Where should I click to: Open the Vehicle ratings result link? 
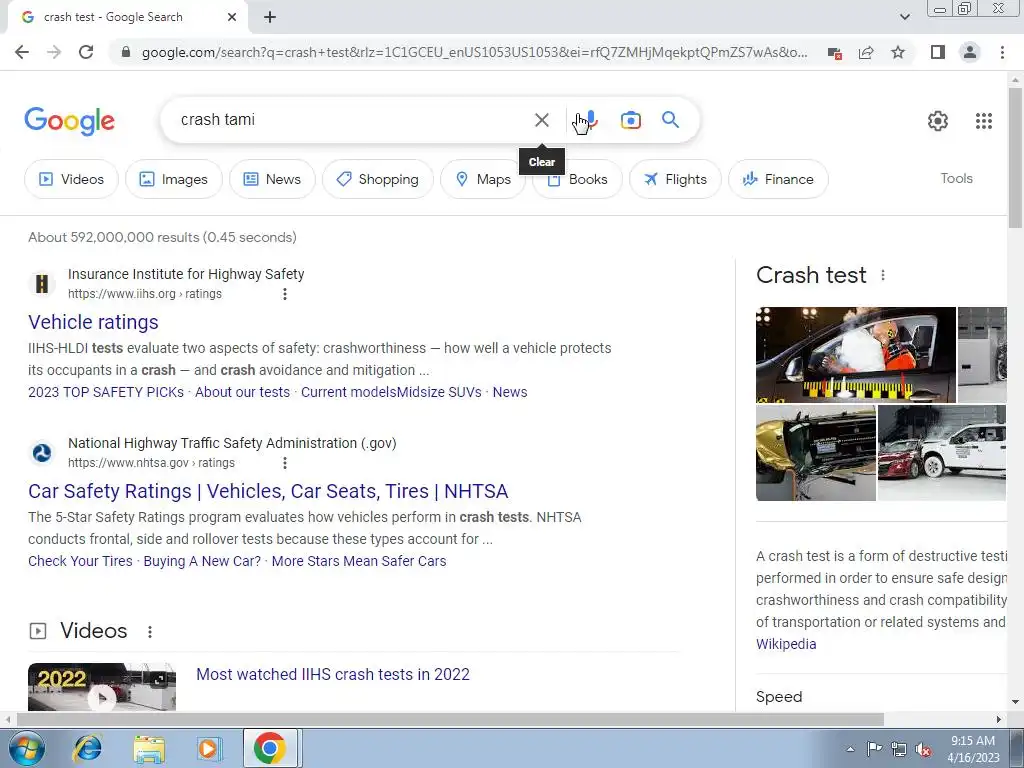point(93,322)
